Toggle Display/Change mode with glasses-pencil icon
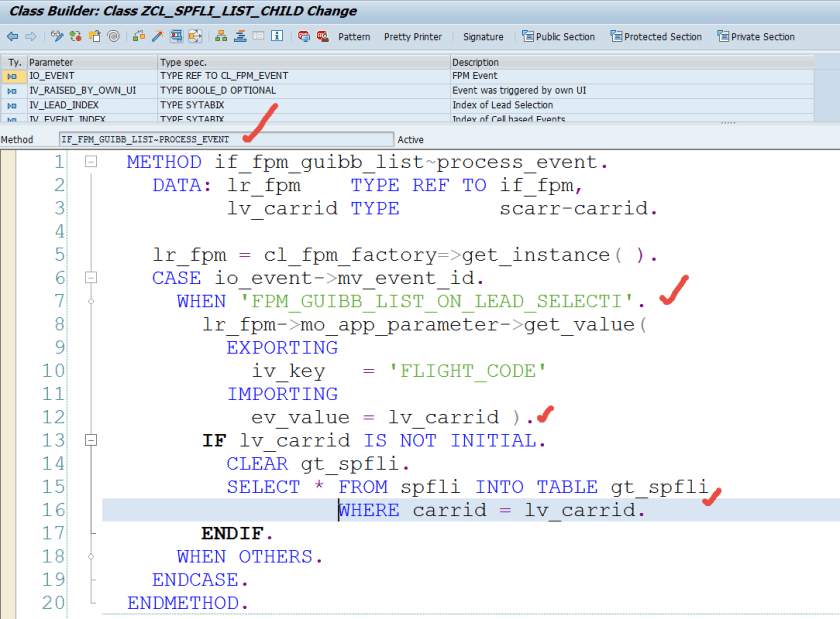Screen dimensions: 840x619 (57, 36)
